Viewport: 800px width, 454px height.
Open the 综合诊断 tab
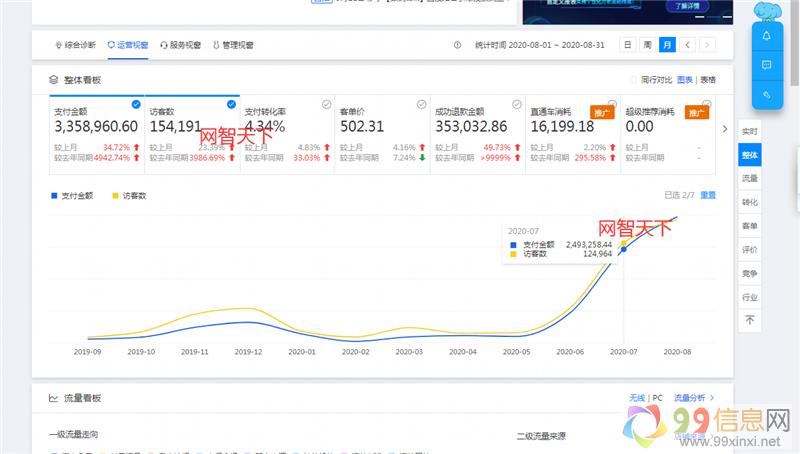[75, 45]
